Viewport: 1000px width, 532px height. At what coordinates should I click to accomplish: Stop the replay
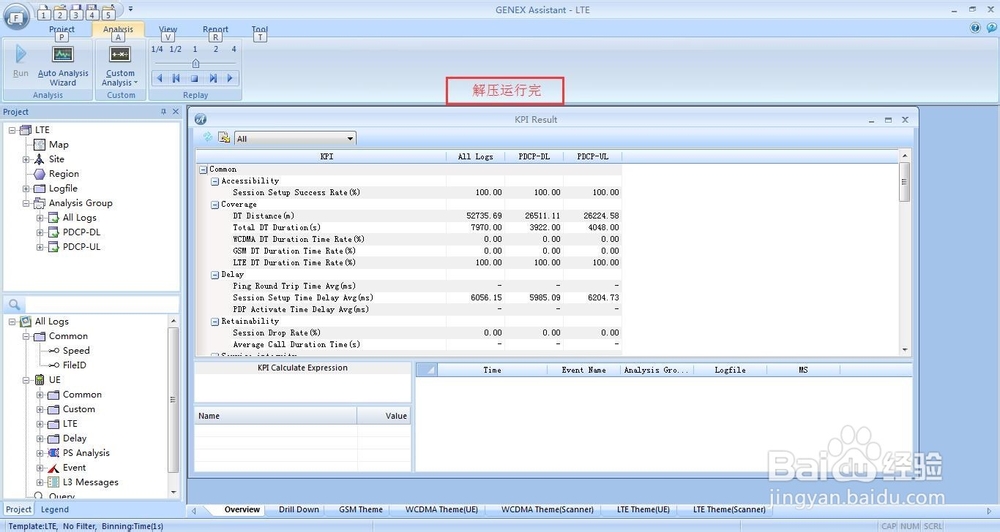194,78
